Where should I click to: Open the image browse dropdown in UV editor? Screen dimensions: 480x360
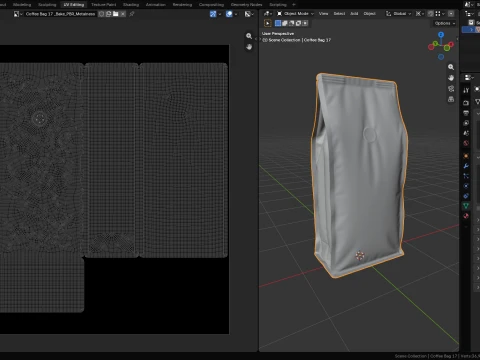coord(18,14)
